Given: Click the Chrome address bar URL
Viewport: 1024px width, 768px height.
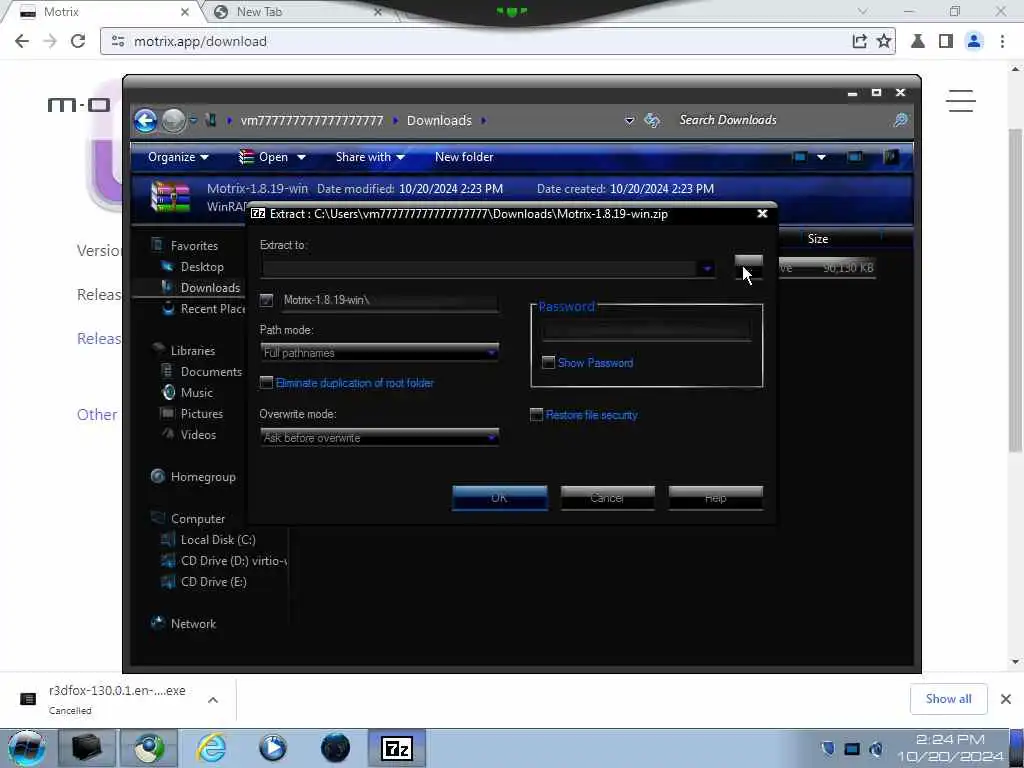Looking at the screenshot, I should point(200,41).
